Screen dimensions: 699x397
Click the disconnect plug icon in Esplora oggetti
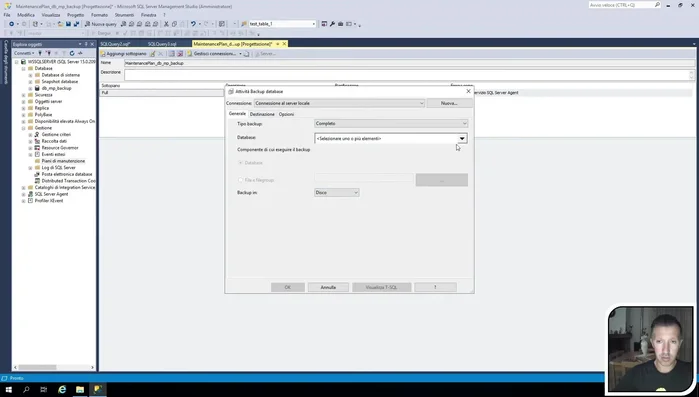(48, 53)
